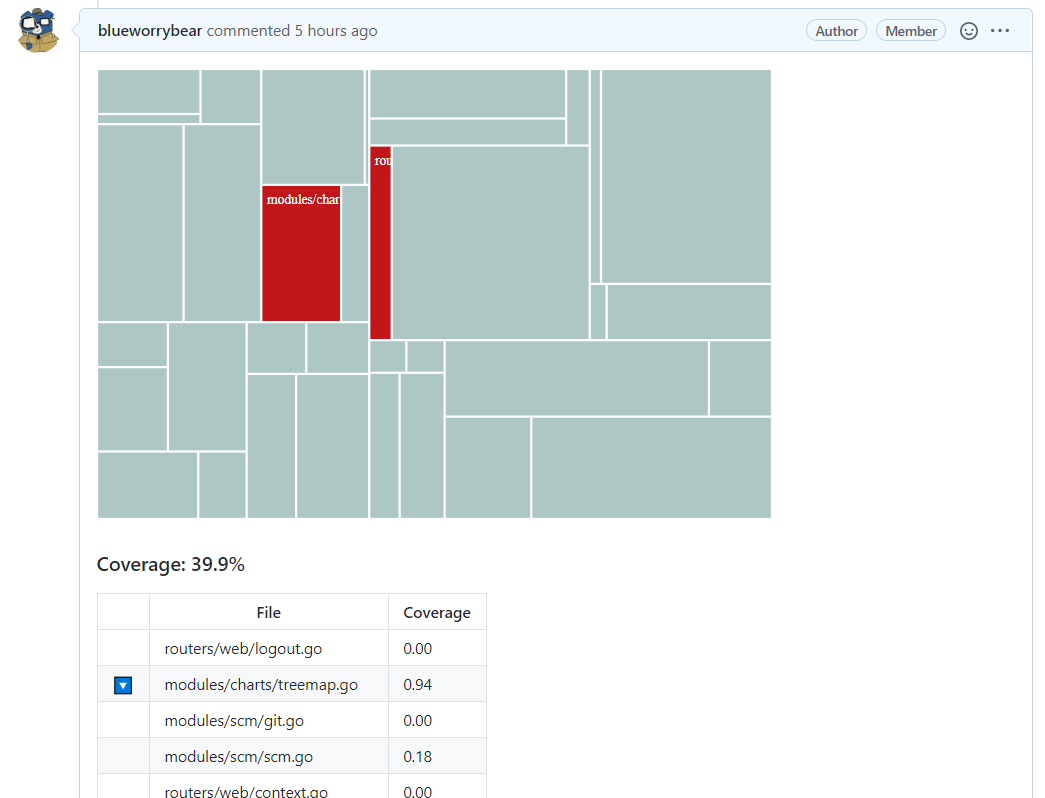Image resolution: width=1045 pixels, height=798 pixels.
Task: Click the blue down-arrow marker beside treemap.go
Action: pyautogui.click(x=123, y=685)
